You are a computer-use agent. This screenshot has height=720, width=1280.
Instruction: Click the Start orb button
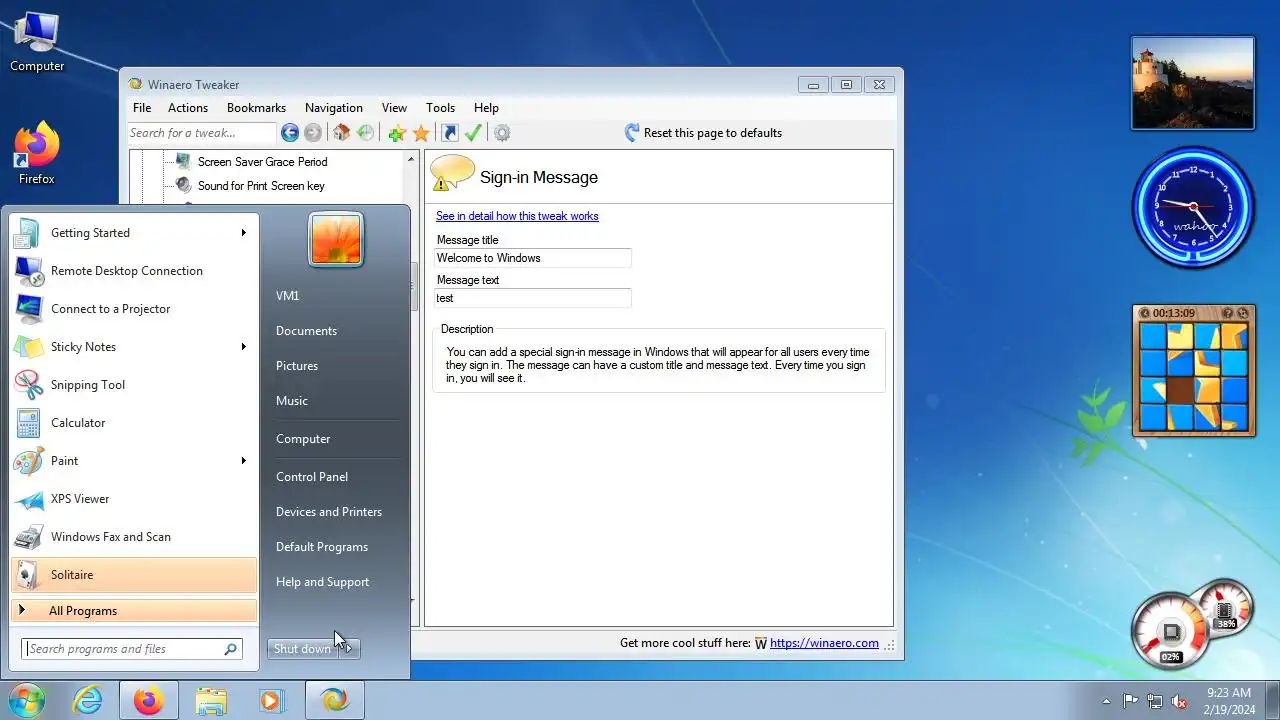pos(27,700)
